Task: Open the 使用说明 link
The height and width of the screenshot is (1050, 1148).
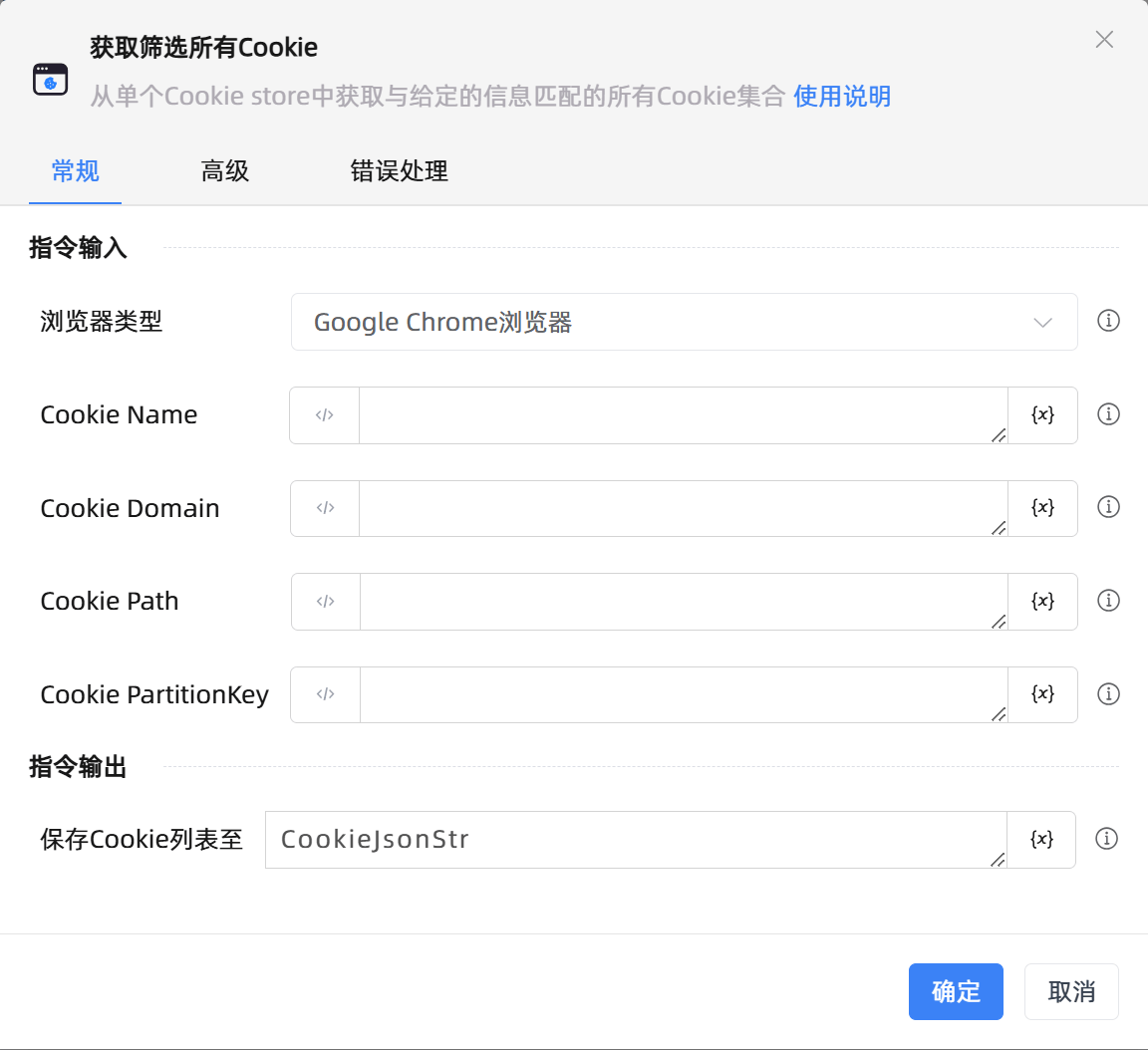Action: [842, 97]
